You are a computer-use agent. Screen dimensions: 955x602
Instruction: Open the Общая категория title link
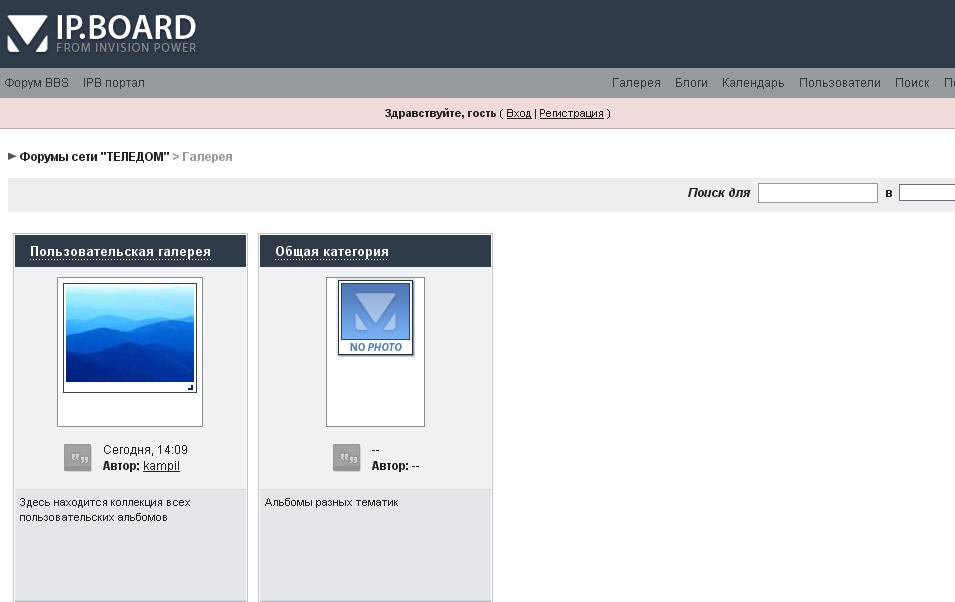332,252
